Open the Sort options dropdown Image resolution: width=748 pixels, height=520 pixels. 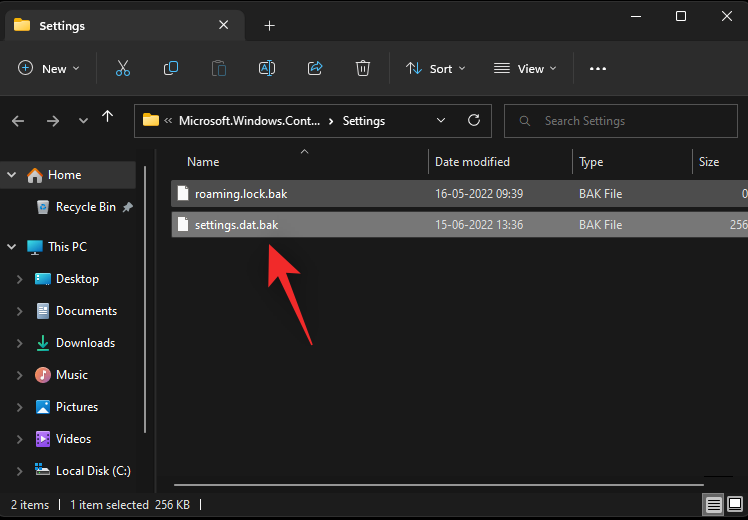(x=436, y=68)
